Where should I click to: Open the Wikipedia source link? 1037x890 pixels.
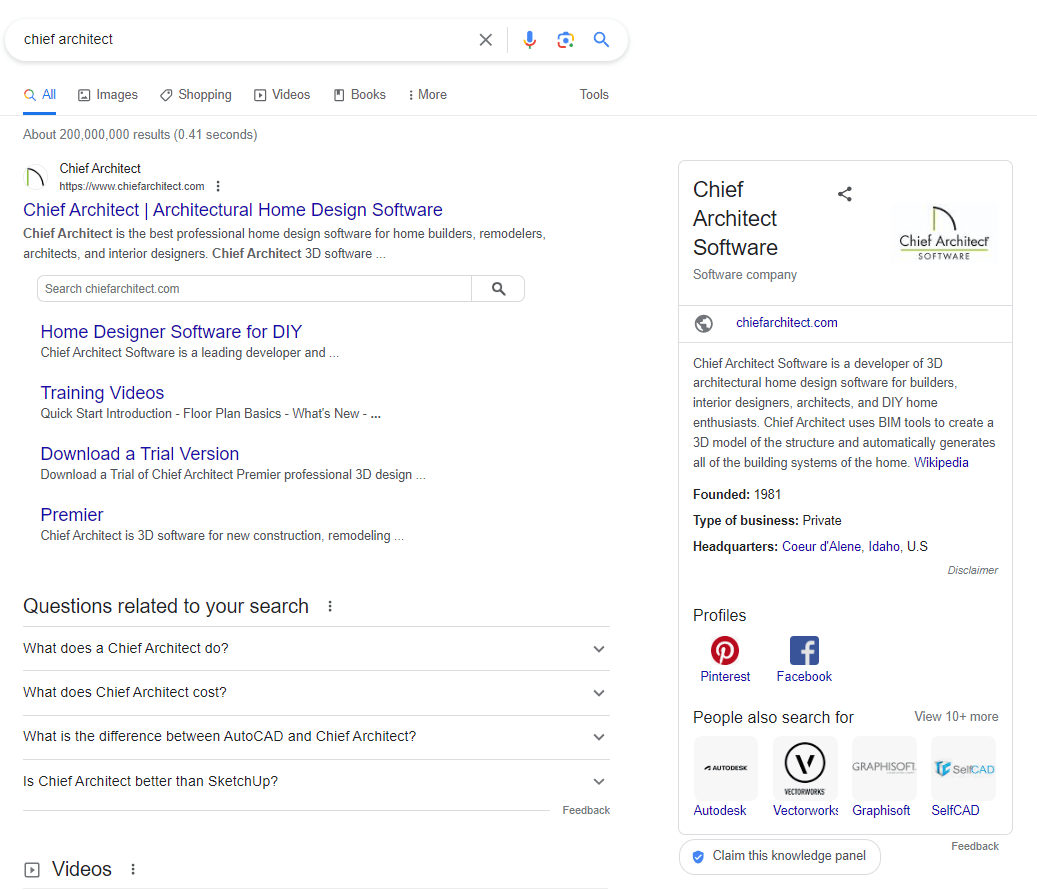coord(941,463)
